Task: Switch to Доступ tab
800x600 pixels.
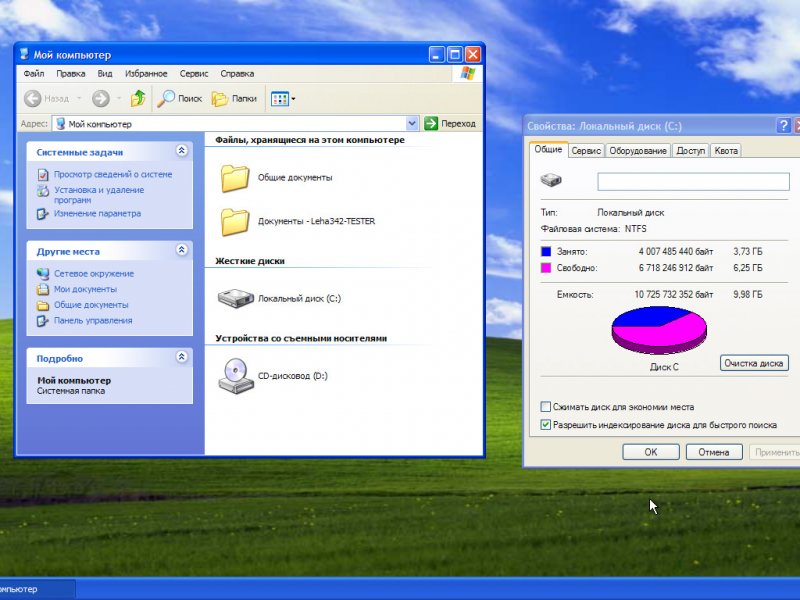Action: coord(690,151)
